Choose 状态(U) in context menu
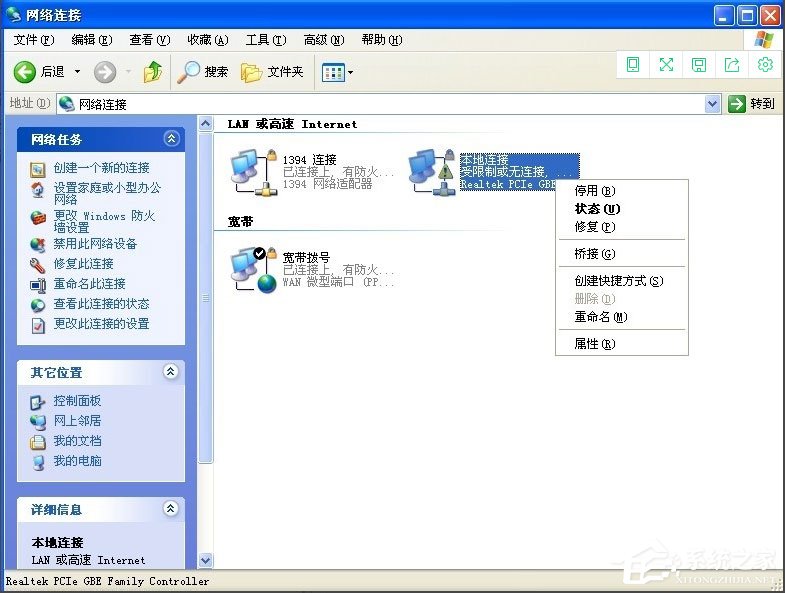The width and height of the screenshot is (785, 593). pyautogui.click(x=622, y=209)
